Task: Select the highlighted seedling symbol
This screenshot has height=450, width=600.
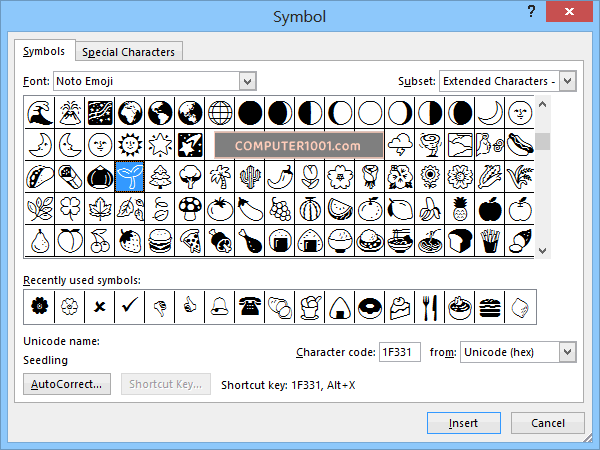Action: click(130, 177)
